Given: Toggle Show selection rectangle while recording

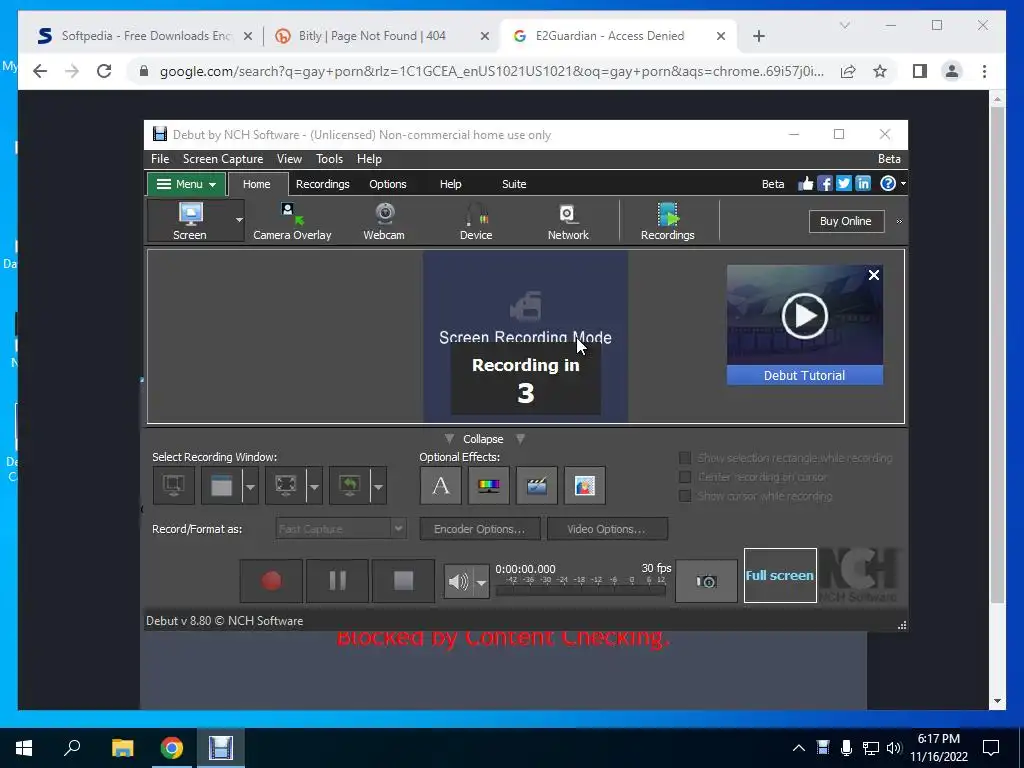Looking at the screenshot, I should [685, 458].
